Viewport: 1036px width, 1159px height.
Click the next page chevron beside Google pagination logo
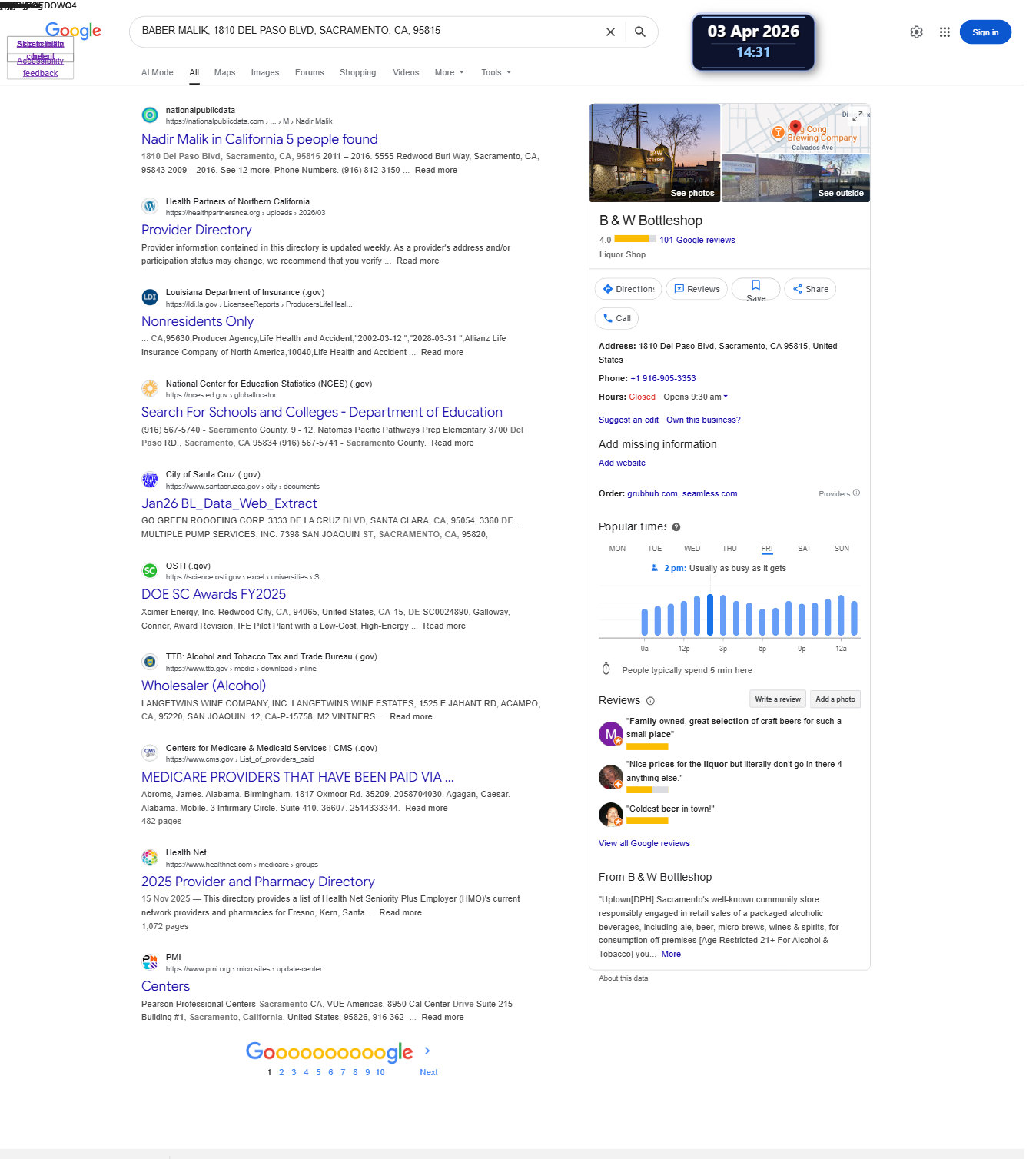[427, 1051]
